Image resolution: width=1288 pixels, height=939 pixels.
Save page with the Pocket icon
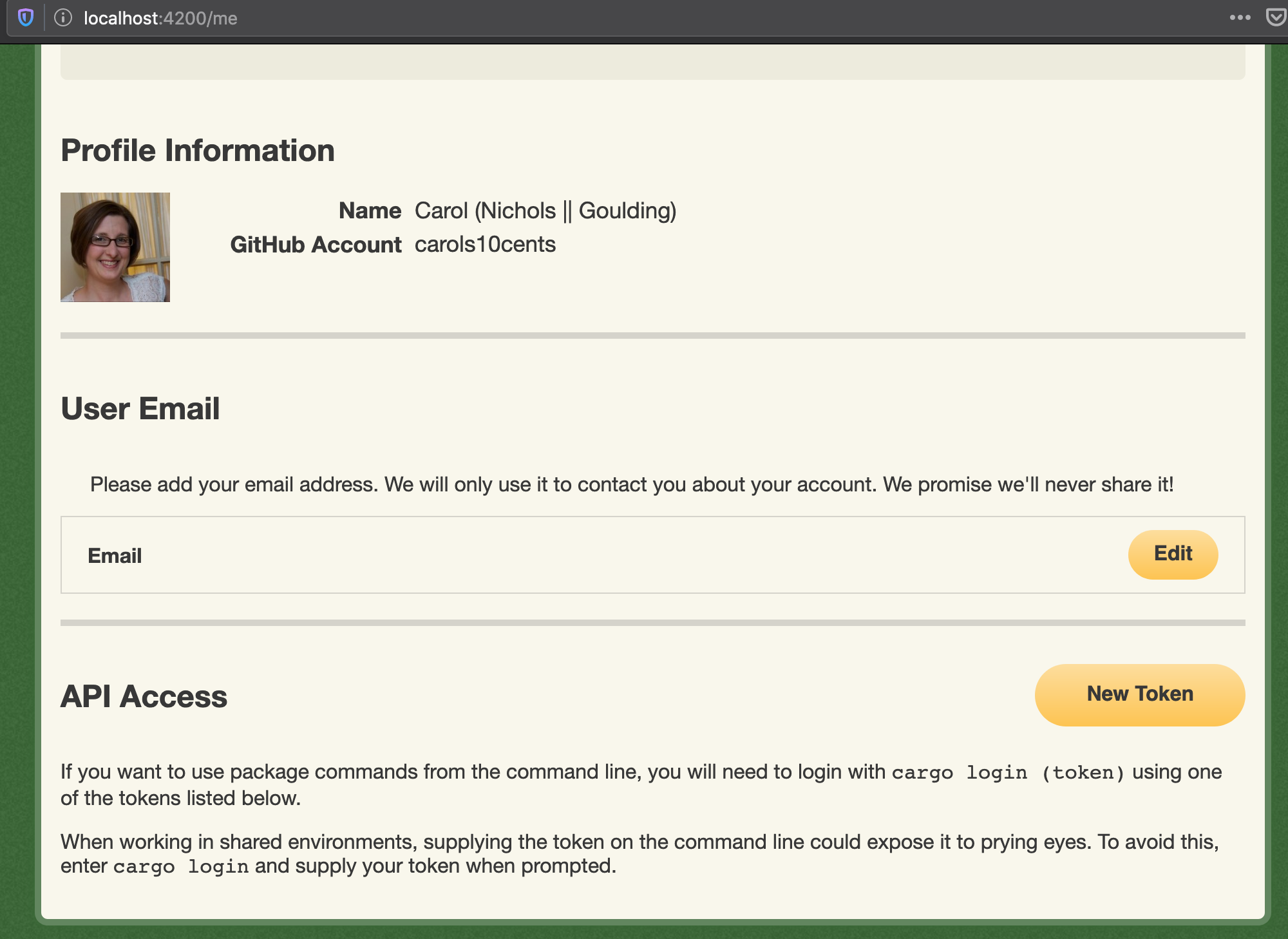tap(1276, 17)
